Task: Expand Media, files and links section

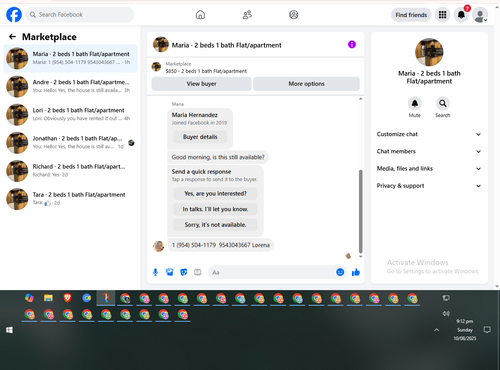Action: 429,168
